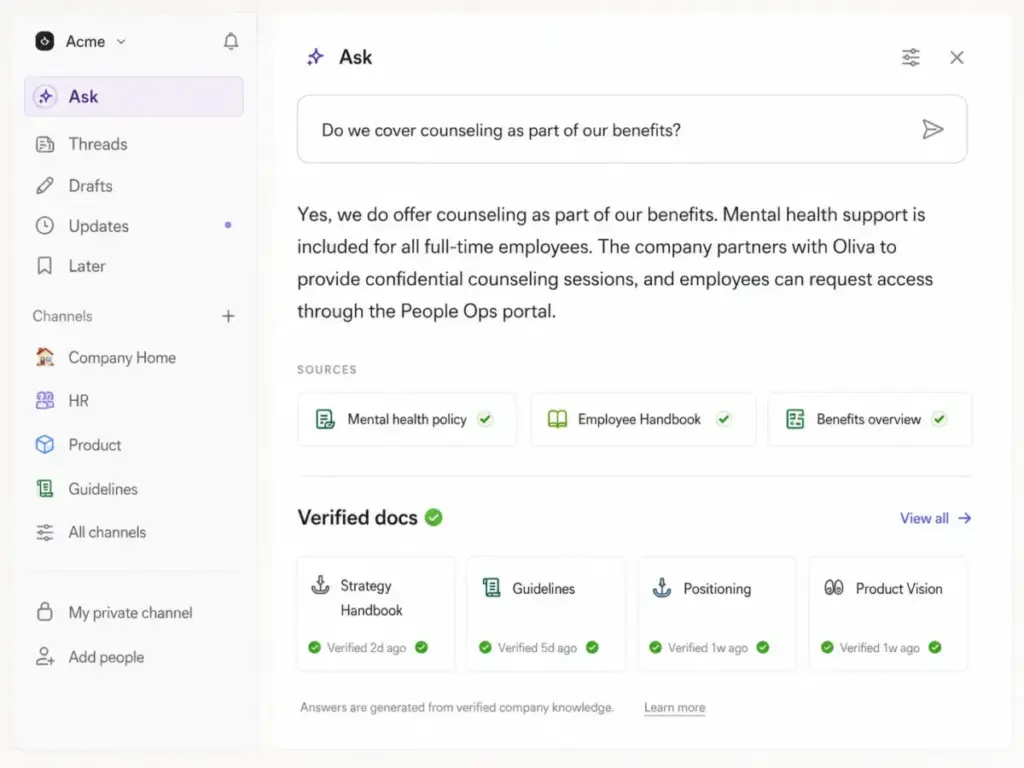Click Benefits overview list icon

(x=795, y=419)
